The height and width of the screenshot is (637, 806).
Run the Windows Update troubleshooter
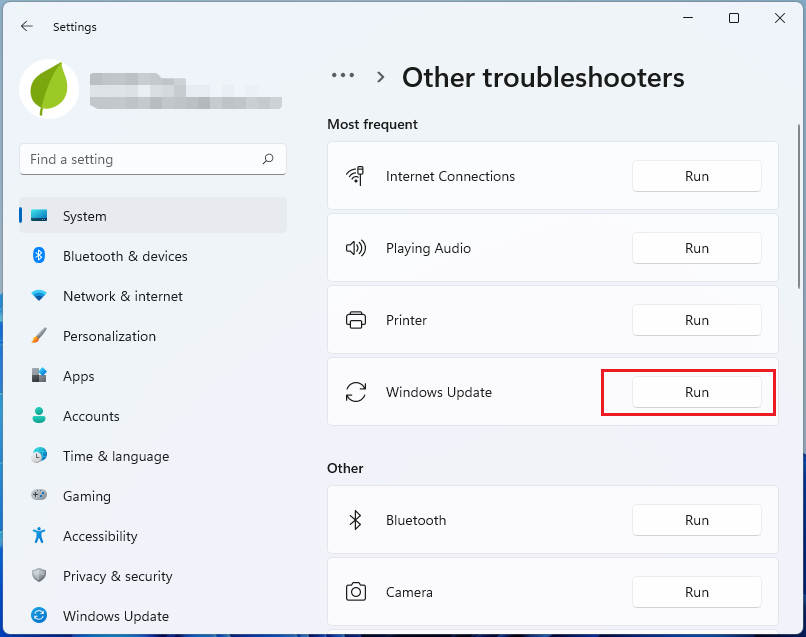point(697,392)
